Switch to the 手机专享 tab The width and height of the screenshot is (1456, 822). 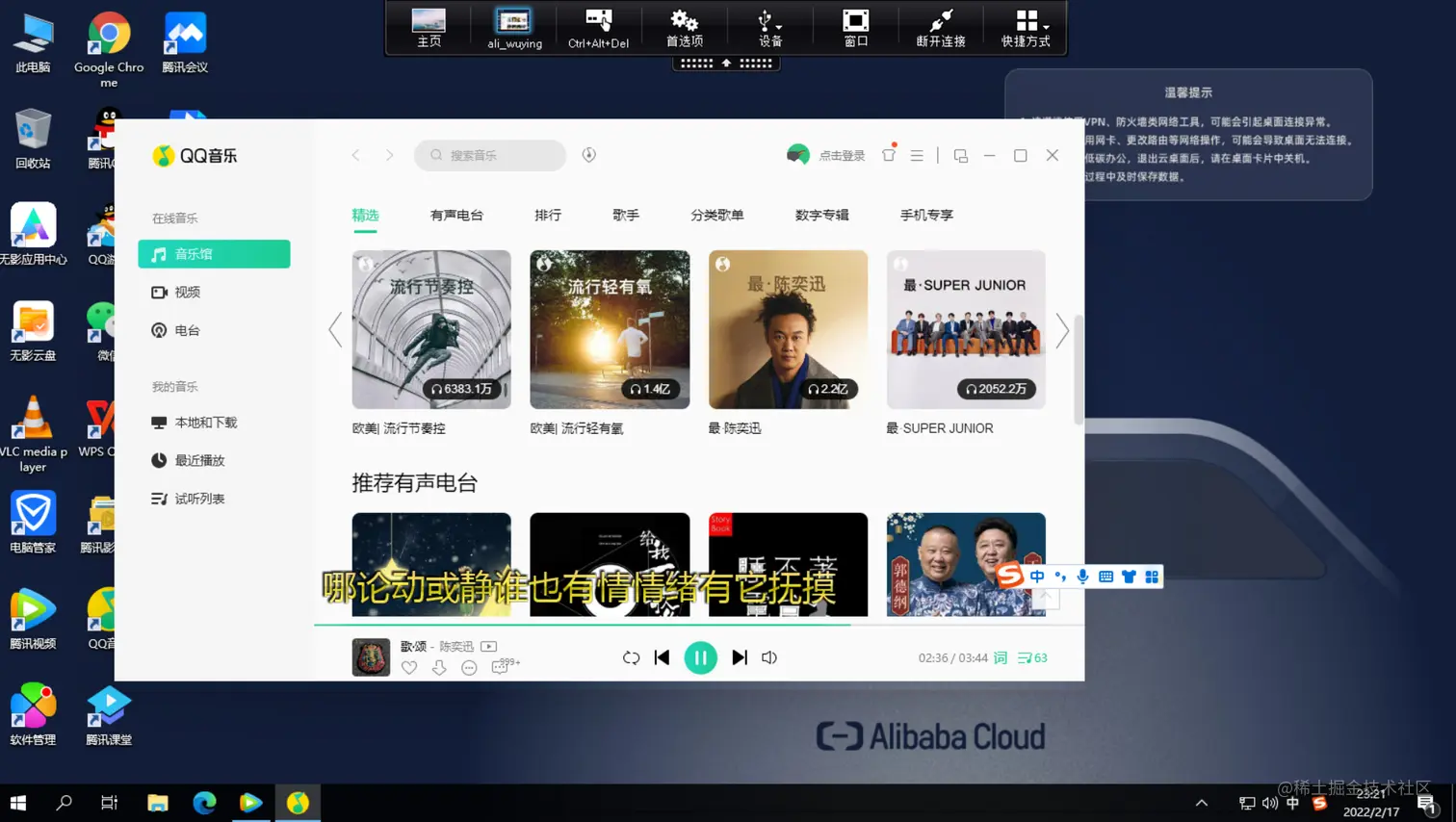point(926,215)
